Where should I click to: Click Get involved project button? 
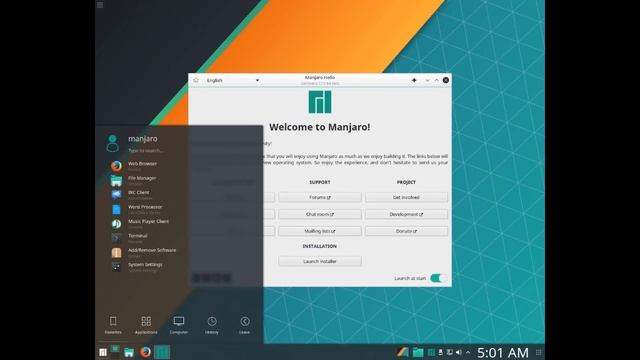point(406,198)
